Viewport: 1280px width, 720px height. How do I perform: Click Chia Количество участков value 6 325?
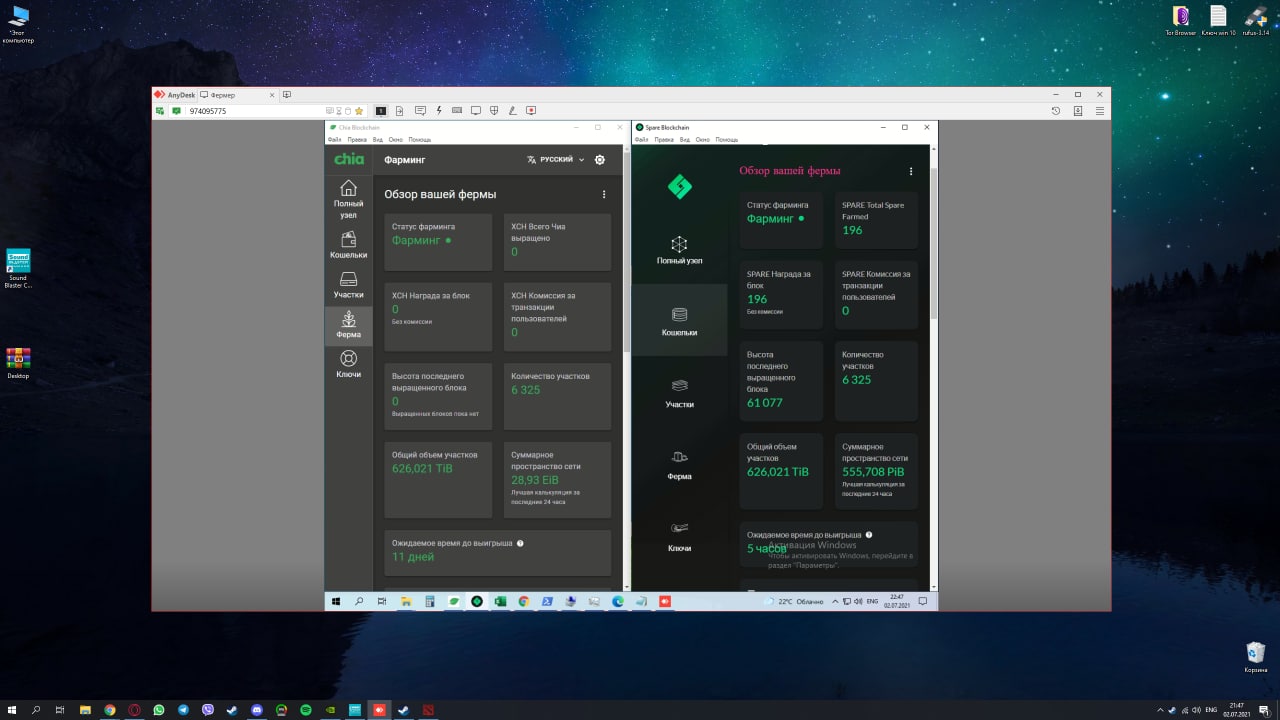coord(525,389)
